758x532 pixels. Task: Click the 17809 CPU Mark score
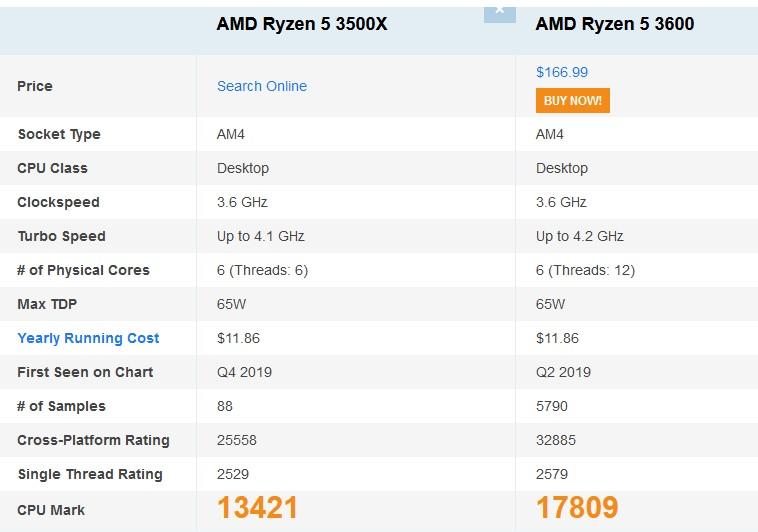pos(577,508)
